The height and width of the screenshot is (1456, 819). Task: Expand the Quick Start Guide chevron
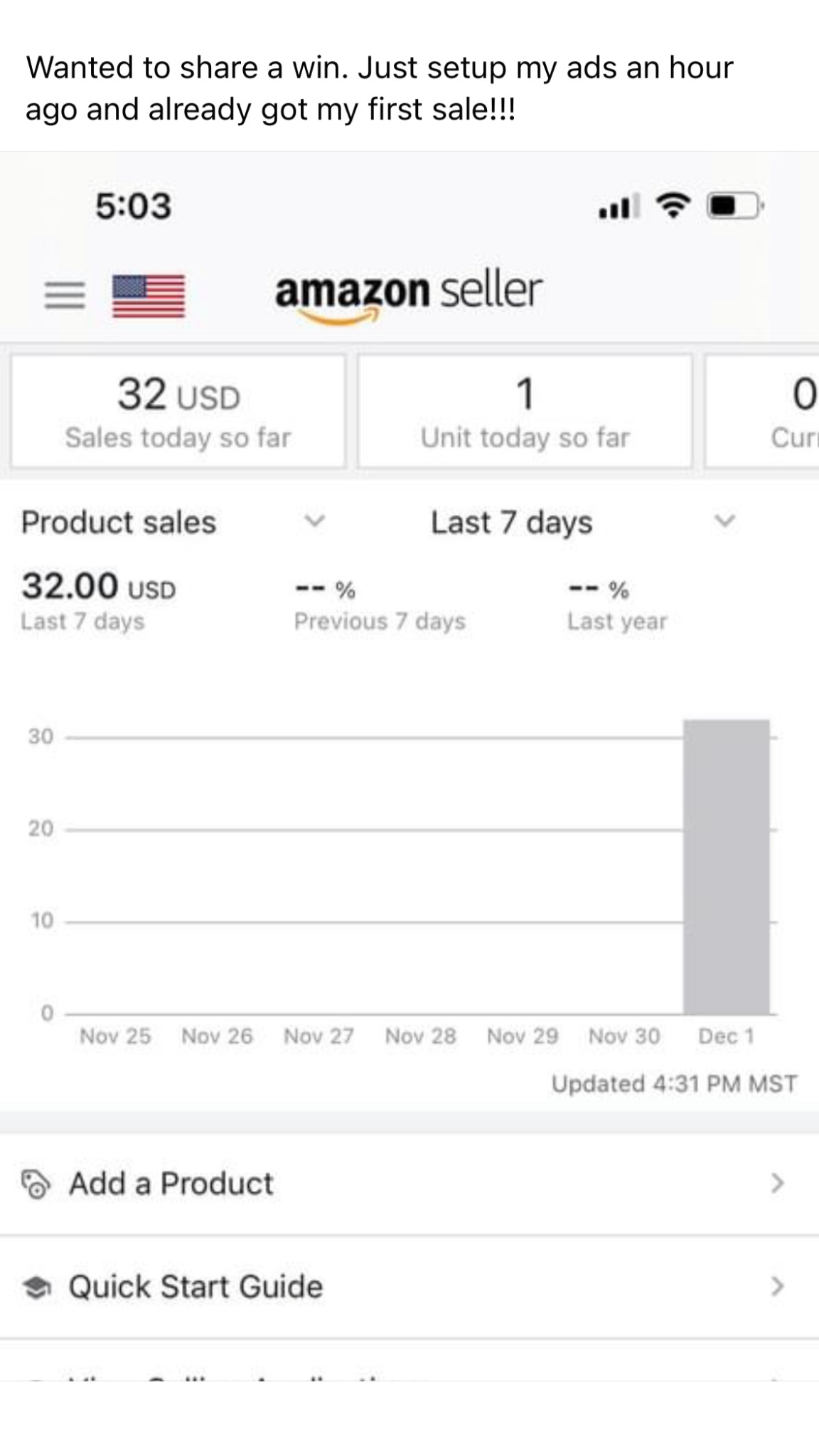(x=777, y=1286)
